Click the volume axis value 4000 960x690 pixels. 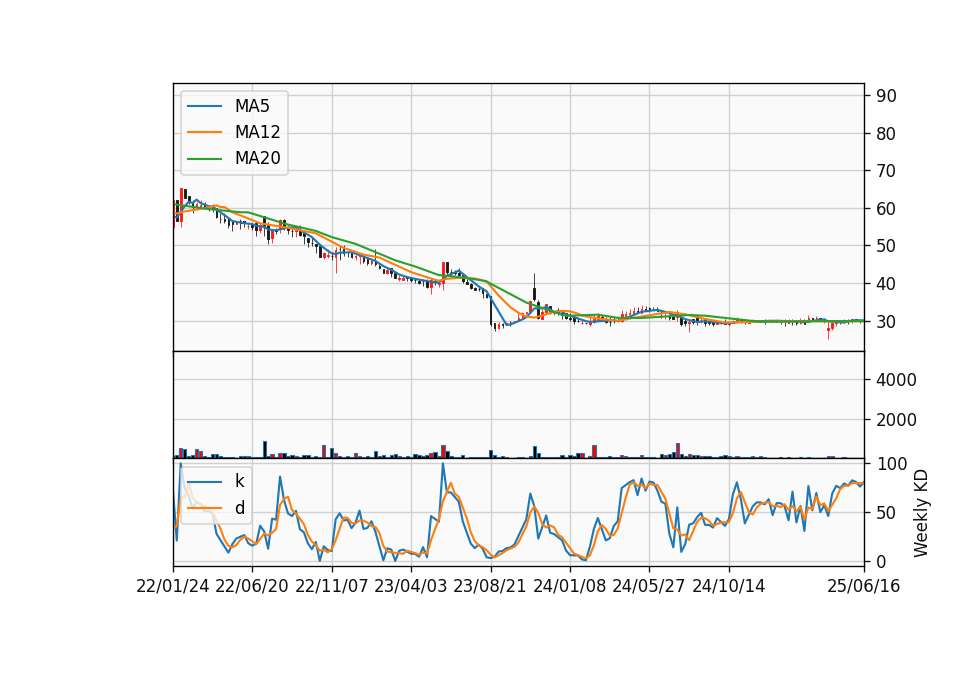(x=896, y=380)
